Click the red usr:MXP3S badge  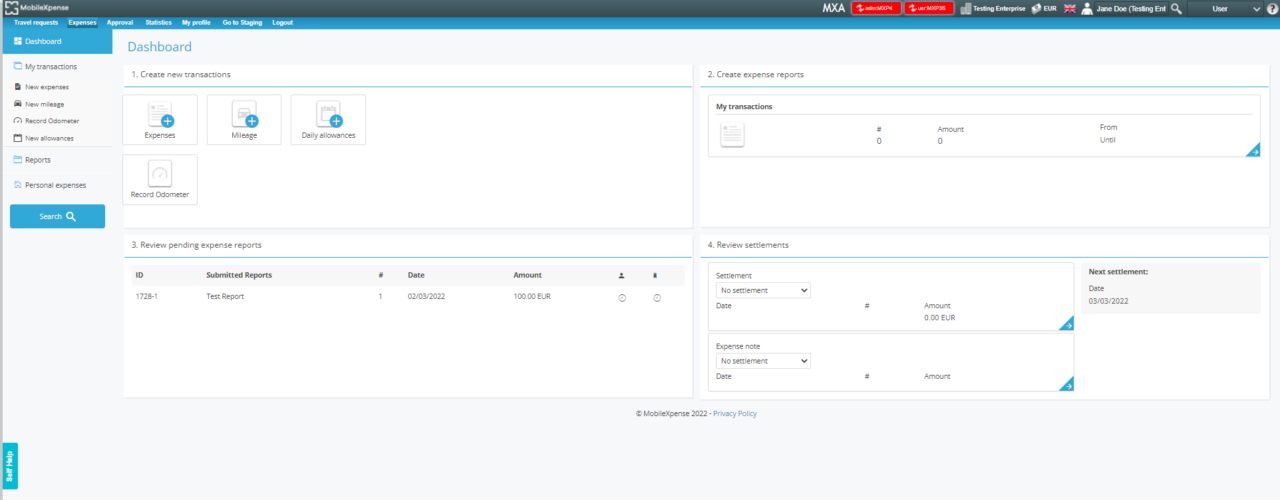point(930,8)
